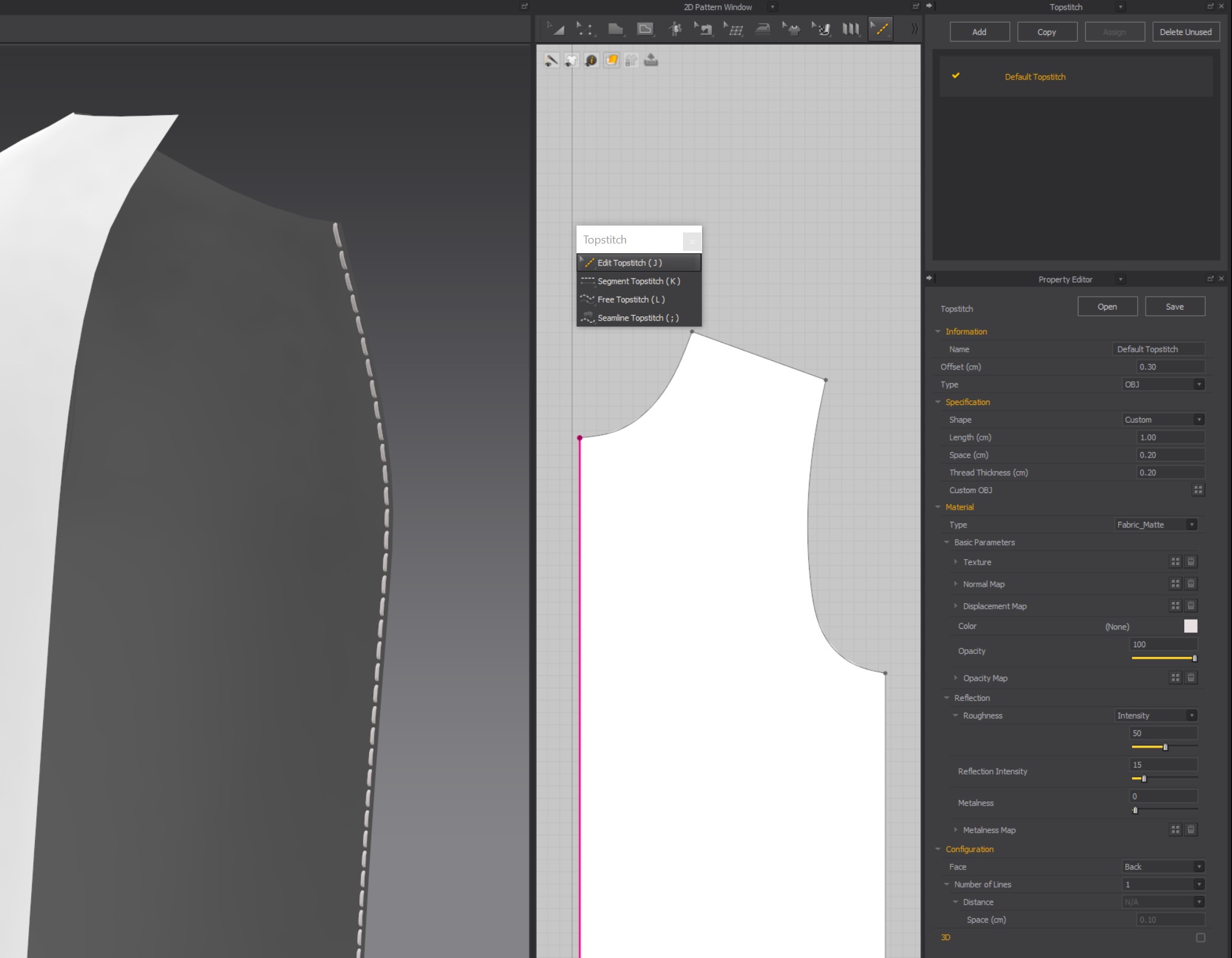The height and width of the screenshot is (958, 1232).
Task: Choose Seamline Topstitch (;) menu item
Action: pos(639,317)
